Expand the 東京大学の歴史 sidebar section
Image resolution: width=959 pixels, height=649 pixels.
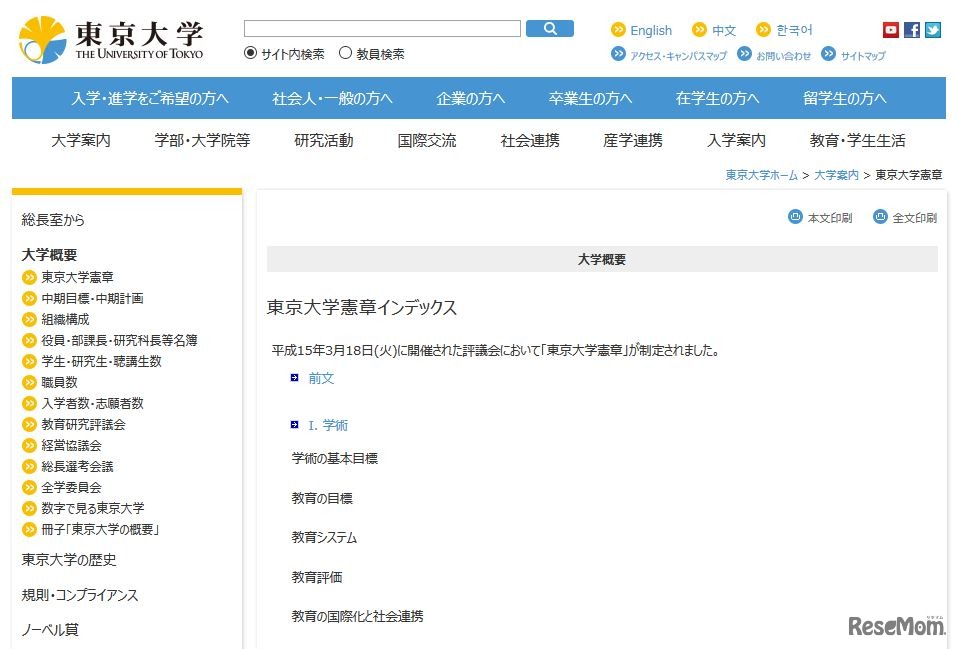(x=69, y=560)
